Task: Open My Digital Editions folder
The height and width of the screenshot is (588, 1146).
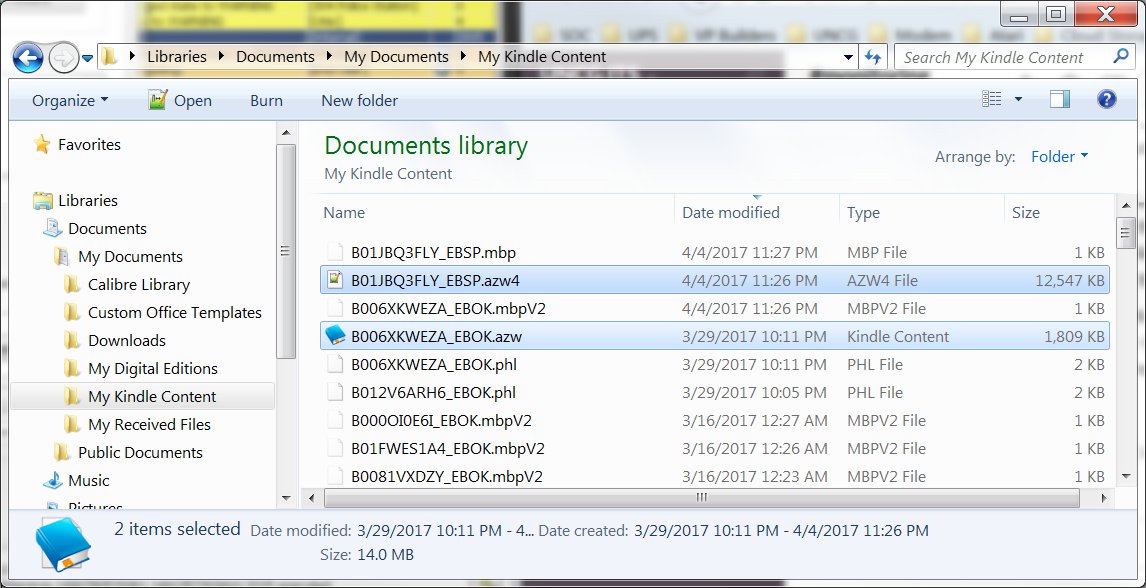Action: tap(153, 369)
